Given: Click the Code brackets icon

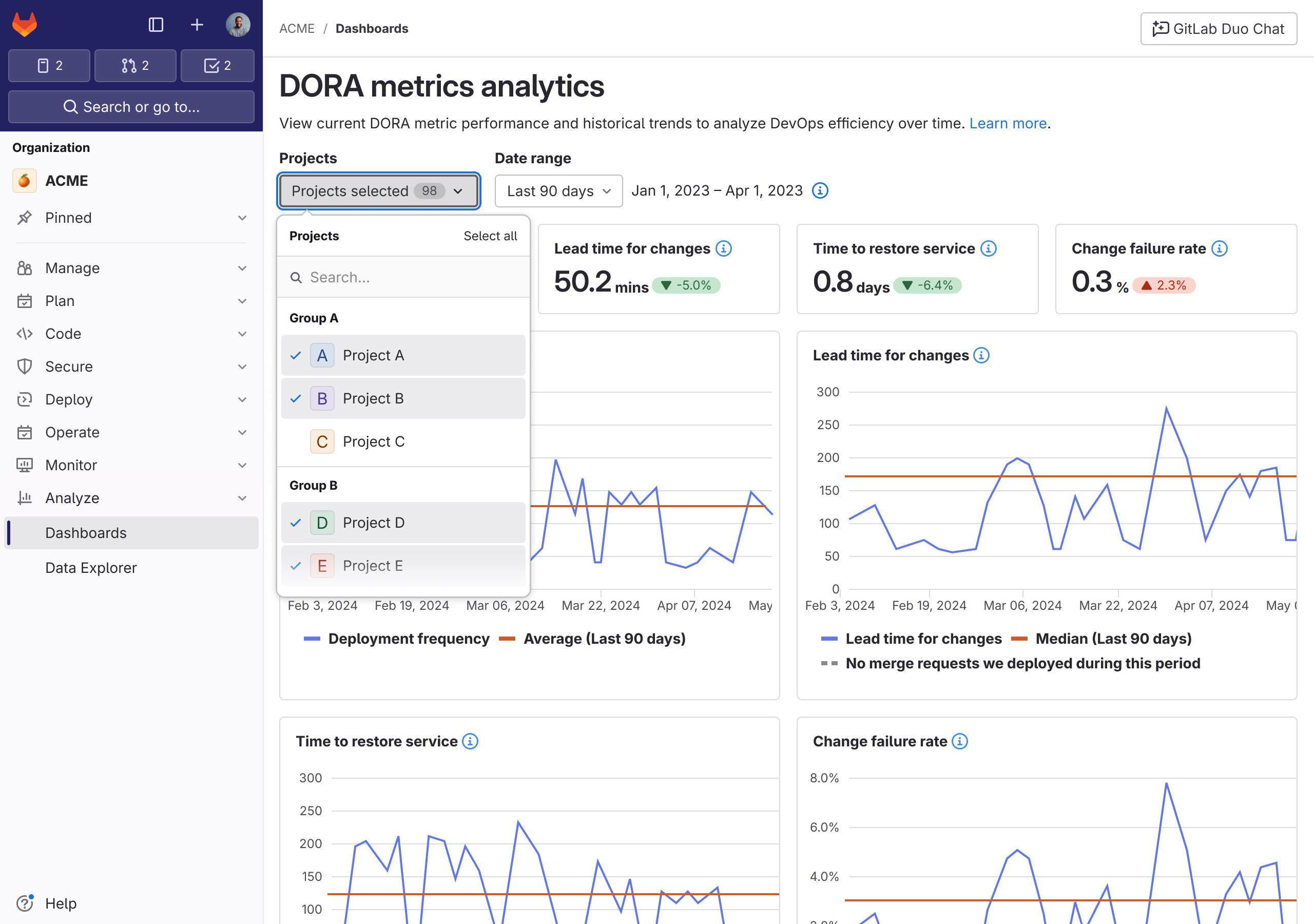Looking at the screenshot, I should pos(24,334).
